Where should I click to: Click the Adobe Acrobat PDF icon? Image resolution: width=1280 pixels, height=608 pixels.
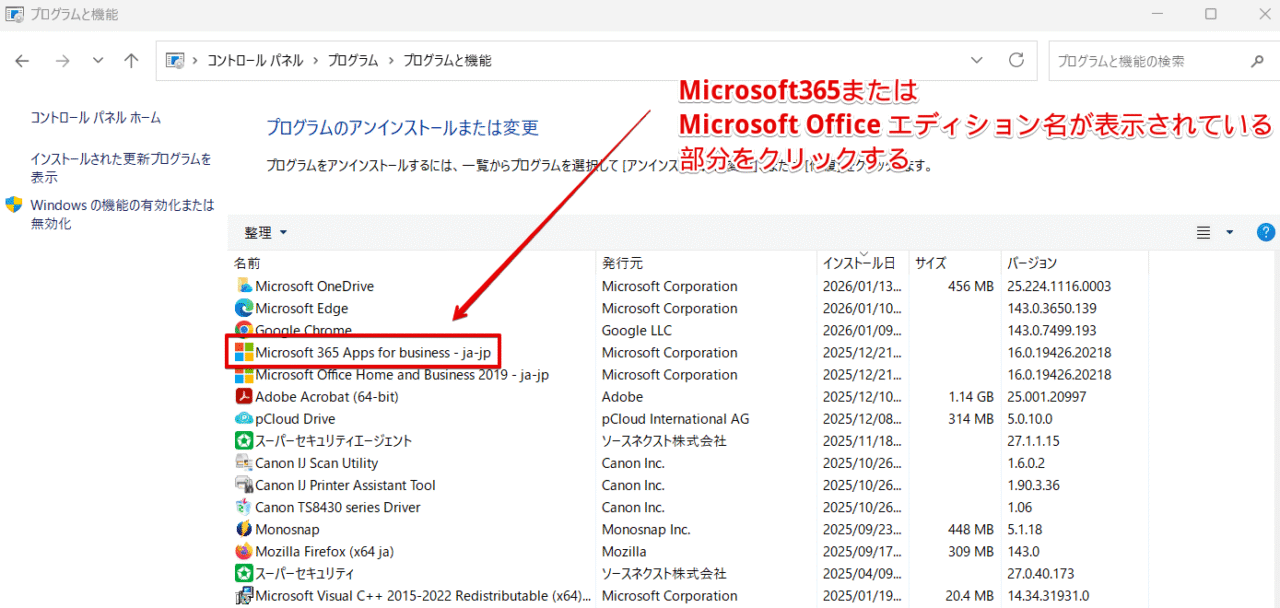point(243,396)
